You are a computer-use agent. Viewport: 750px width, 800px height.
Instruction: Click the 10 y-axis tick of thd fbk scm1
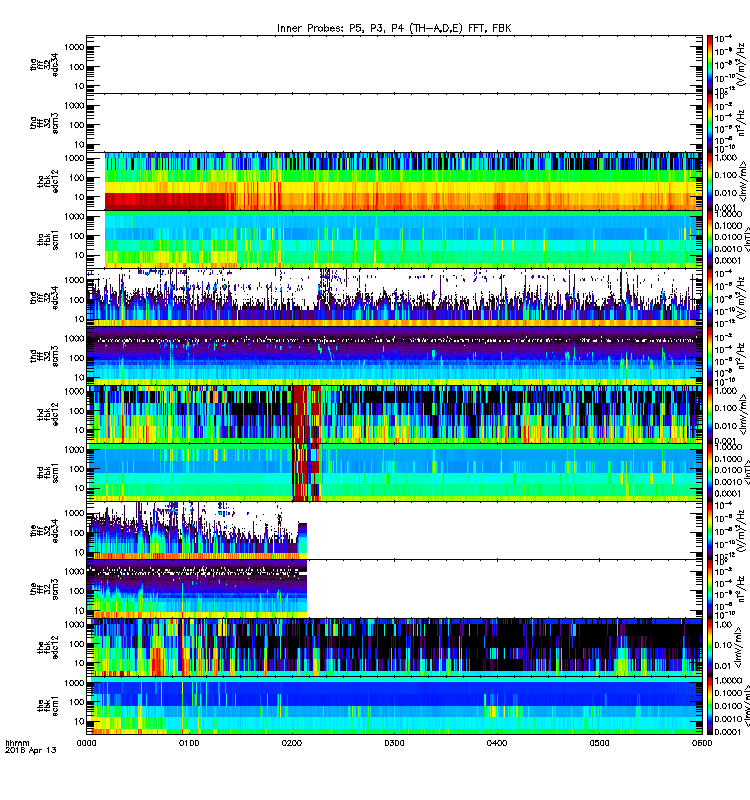[x=80, y=488]
